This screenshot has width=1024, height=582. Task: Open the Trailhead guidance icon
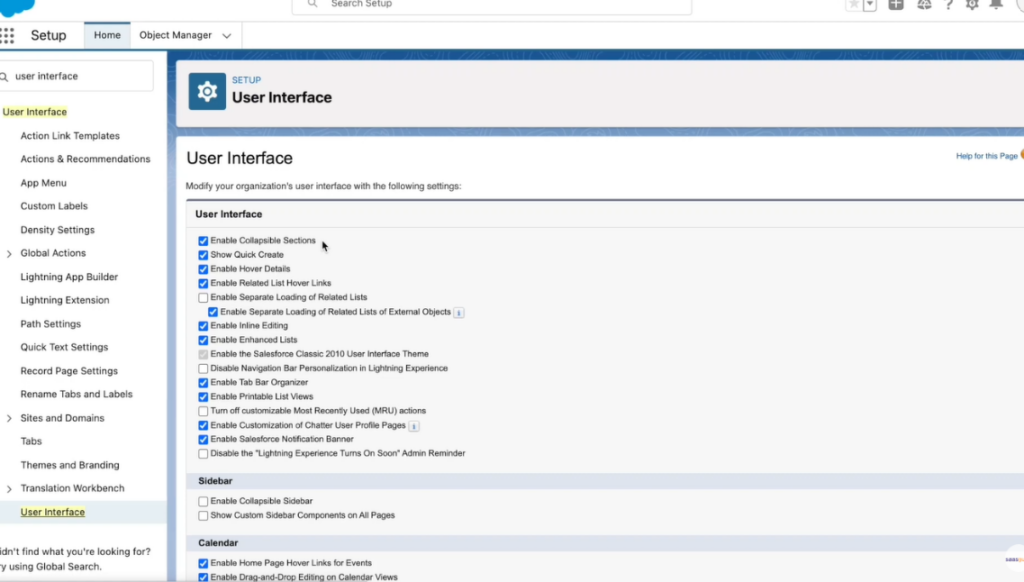click(924, 5)
